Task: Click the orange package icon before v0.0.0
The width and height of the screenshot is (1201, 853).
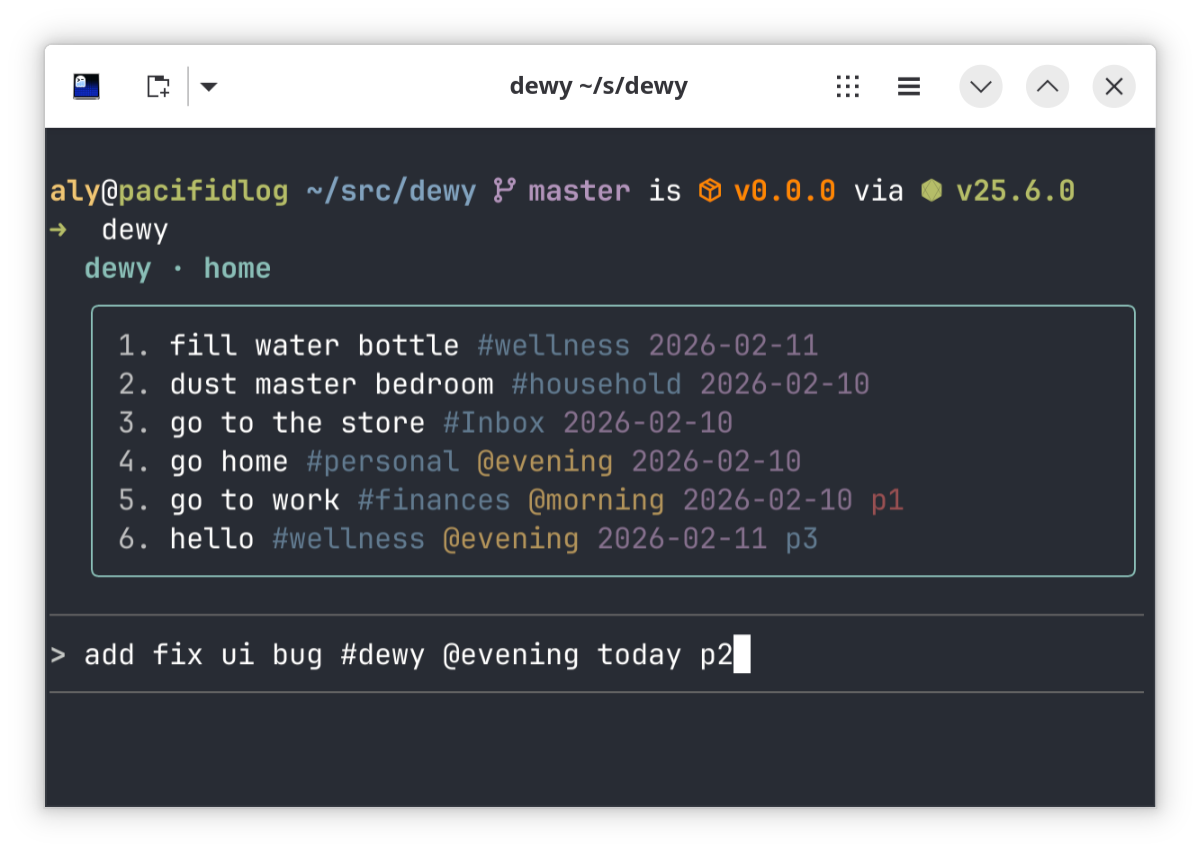Action: click(x=710, y=190)
